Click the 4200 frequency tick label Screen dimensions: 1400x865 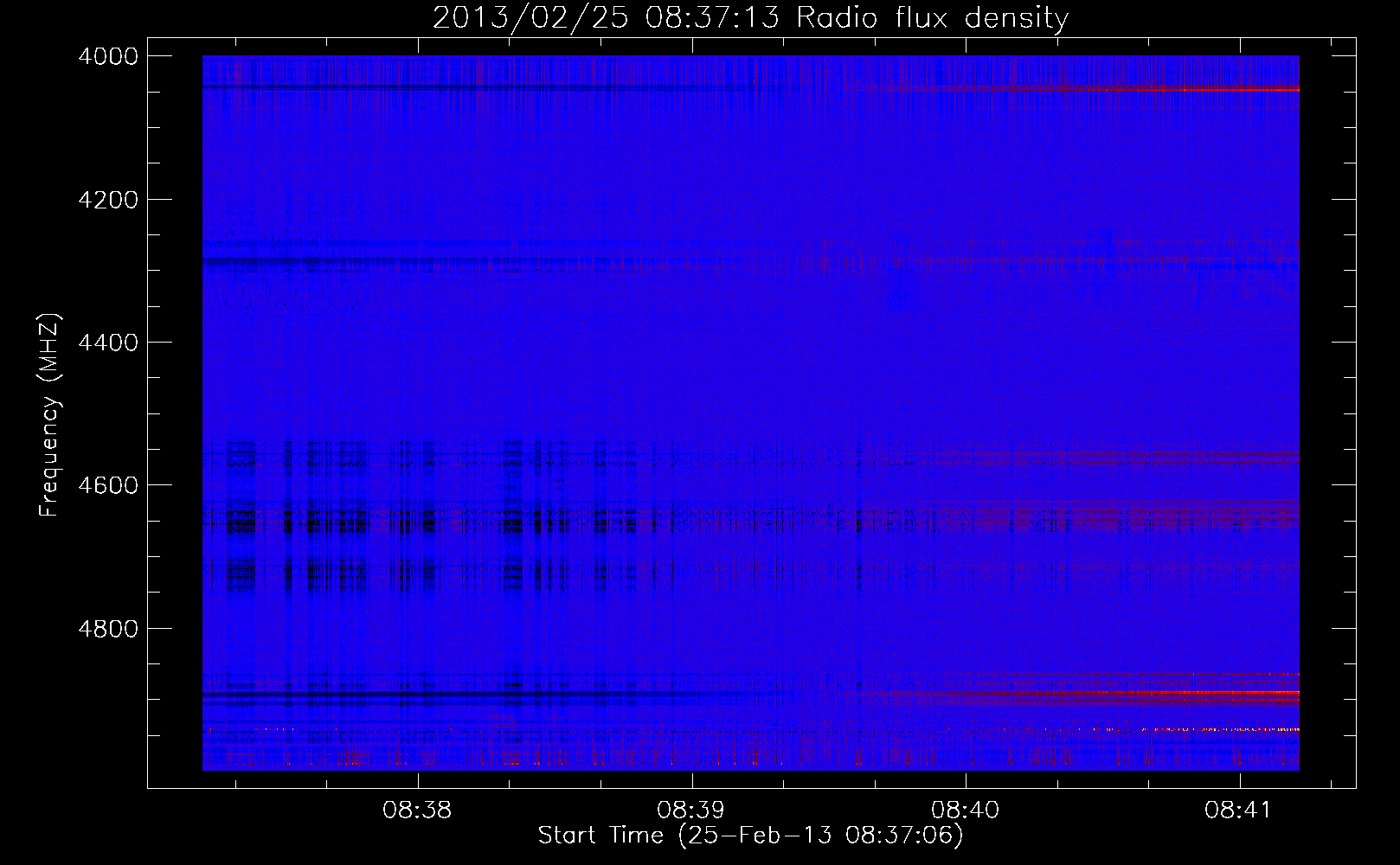(108, 200)
